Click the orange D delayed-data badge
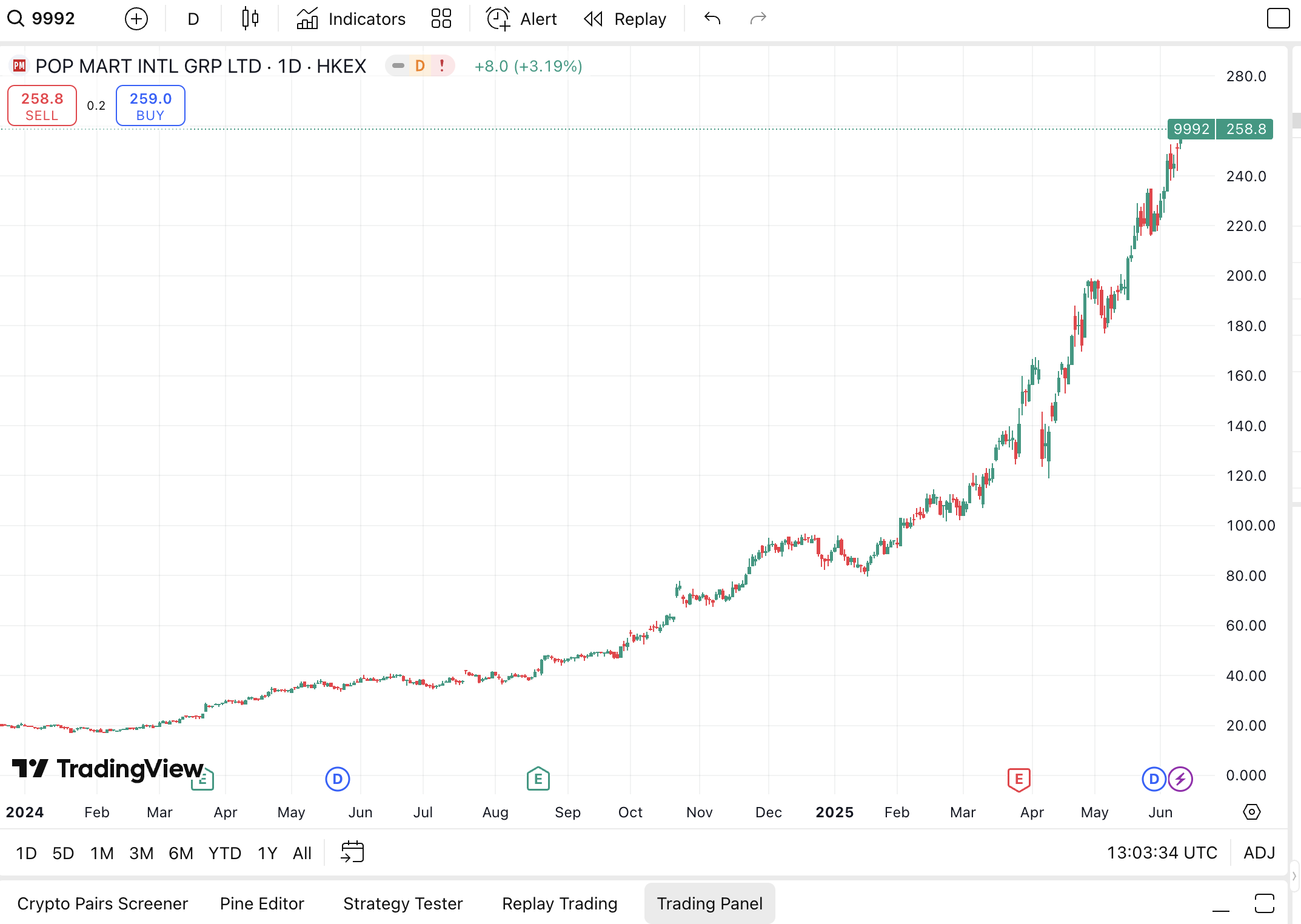This screenshot has height=924, width=1301. [x=420, y=65]
